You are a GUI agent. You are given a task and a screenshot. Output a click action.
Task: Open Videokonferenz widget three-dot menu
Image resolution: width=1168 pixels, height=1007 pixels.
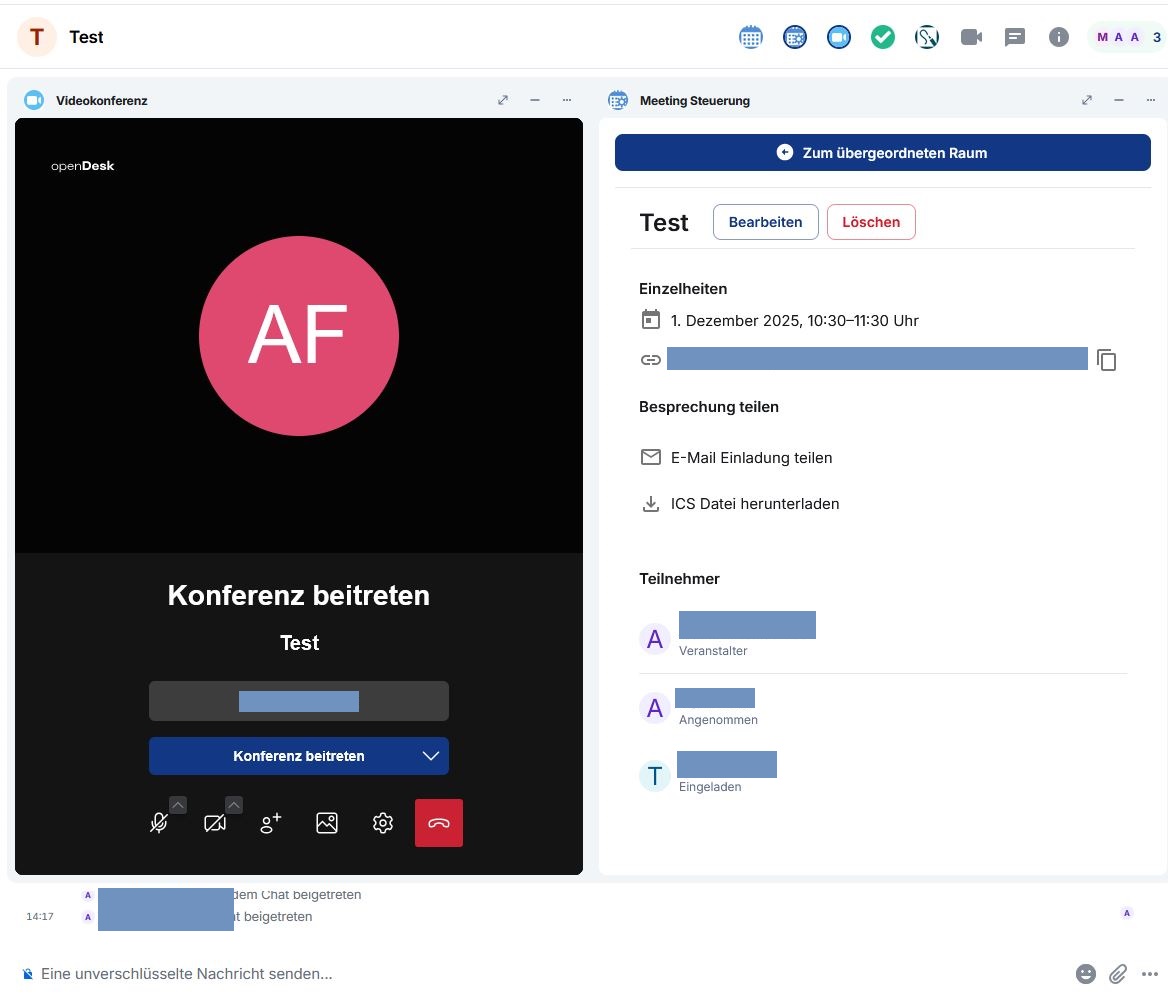point(567,100)
